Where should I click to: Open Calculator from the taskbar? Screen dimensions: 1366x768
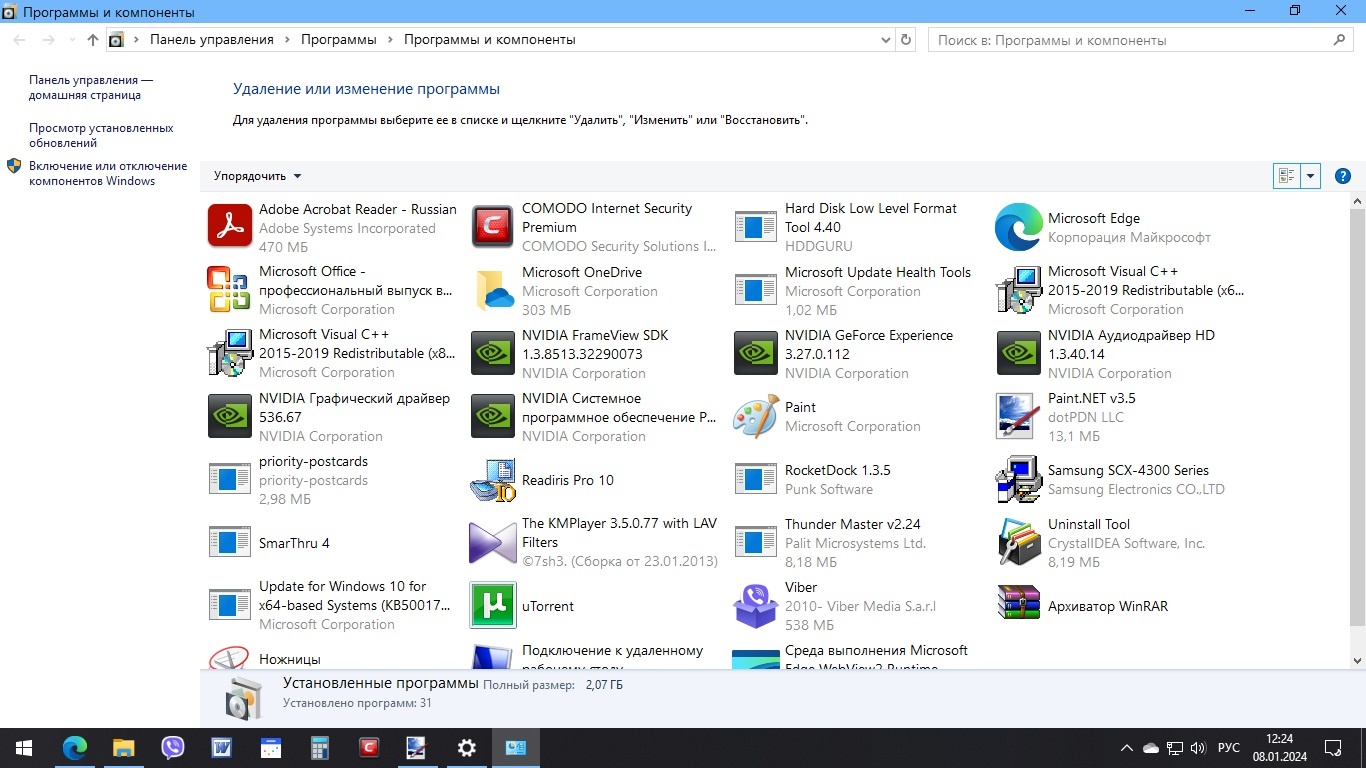(x=320, y=747)
